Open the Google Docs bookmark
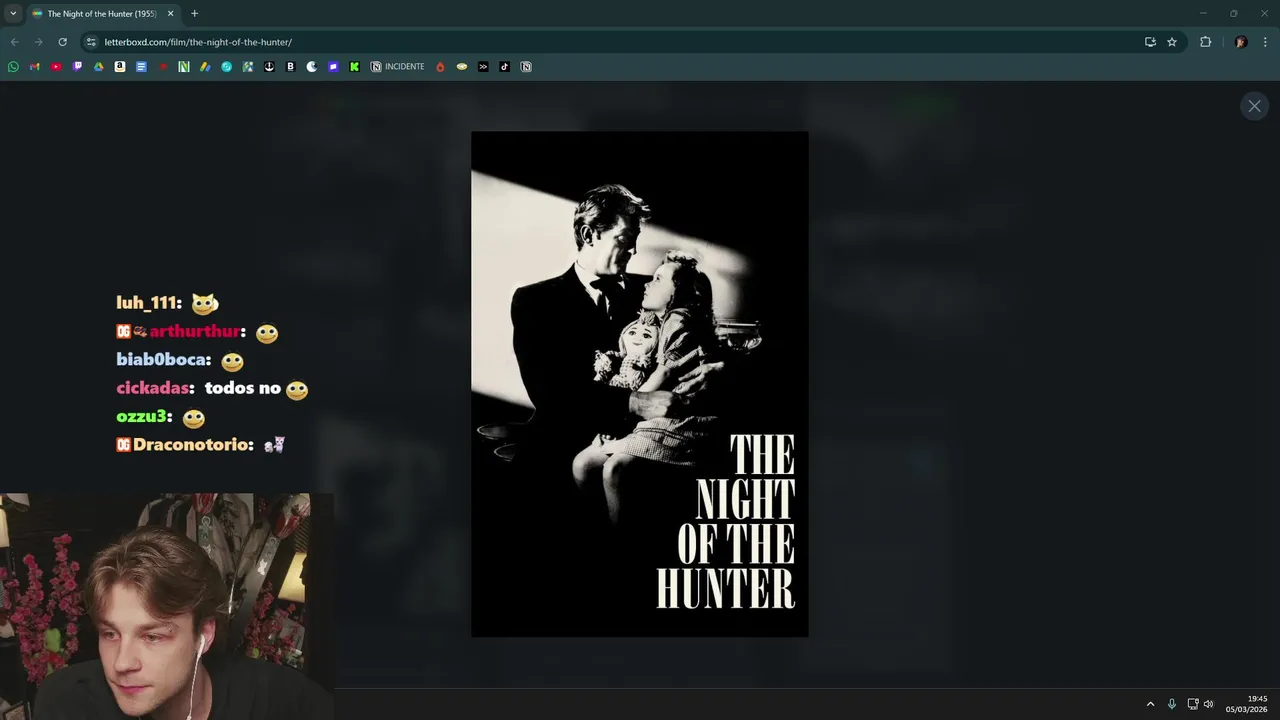The height and width of the screenshot is (720, 1280). click(141, 67)
